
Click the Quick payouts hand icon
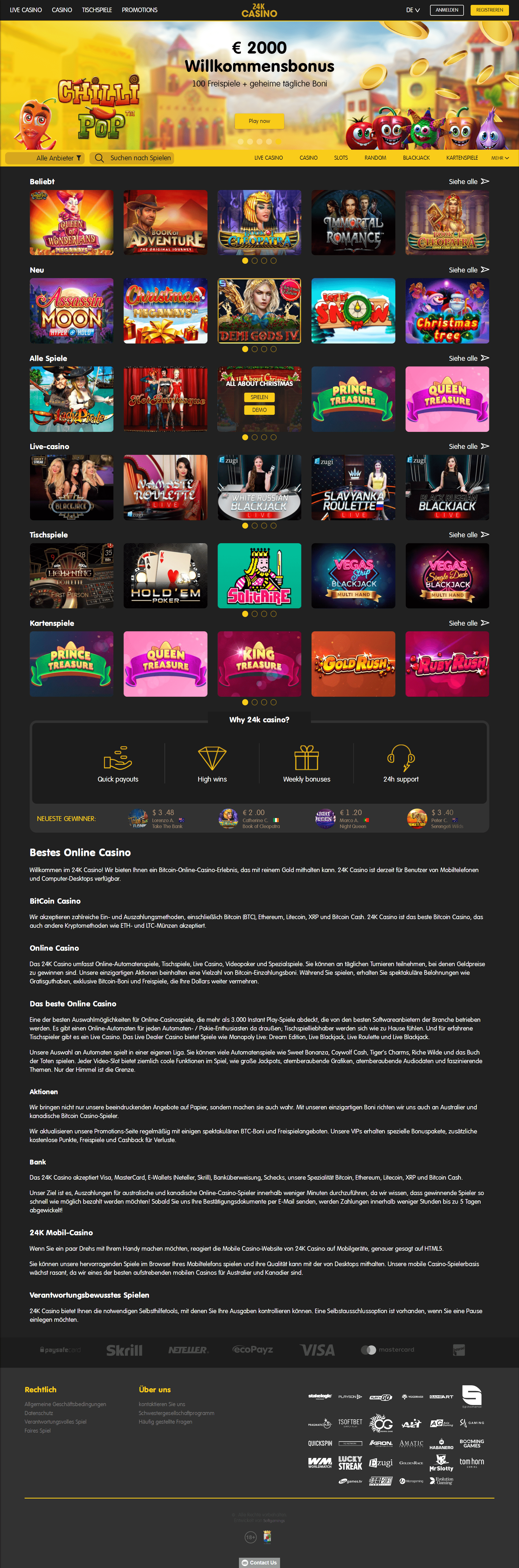(118, 758)
